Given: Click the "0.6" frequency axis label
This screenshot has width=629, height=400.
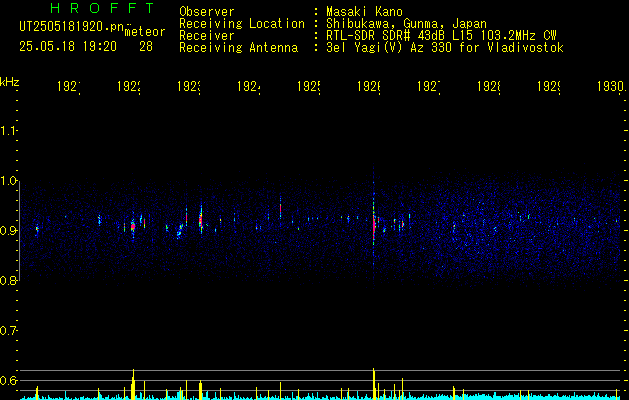Looking at the screenshot, I should (9, 380).
